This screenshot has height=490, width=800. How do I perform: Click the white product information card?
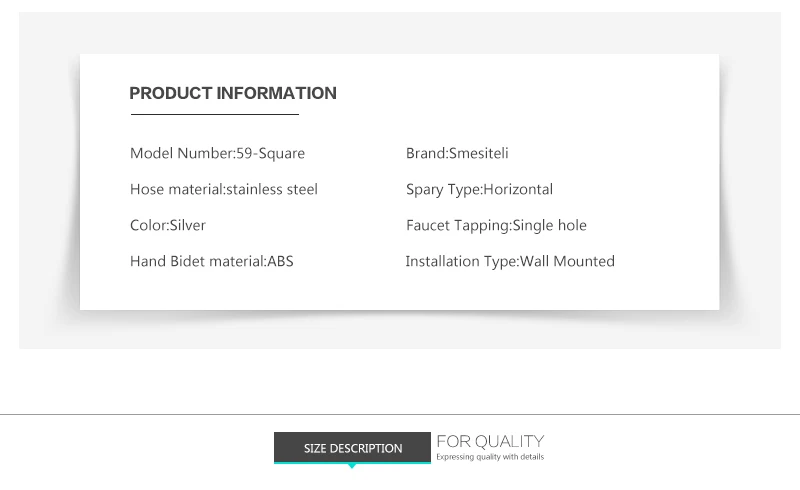[x=399, y=182]
